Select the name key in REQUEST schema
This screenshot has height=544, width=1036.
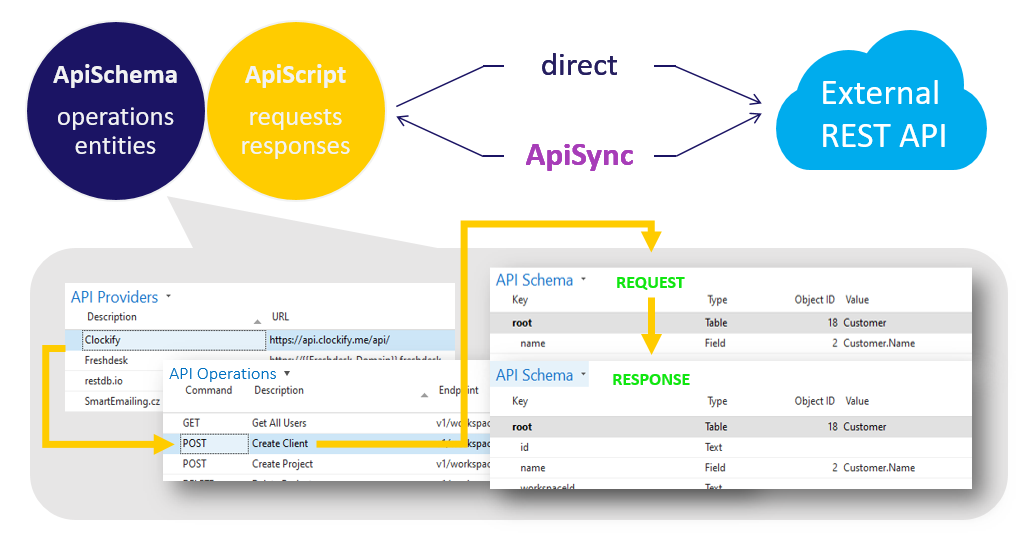(x=533, y=343)
